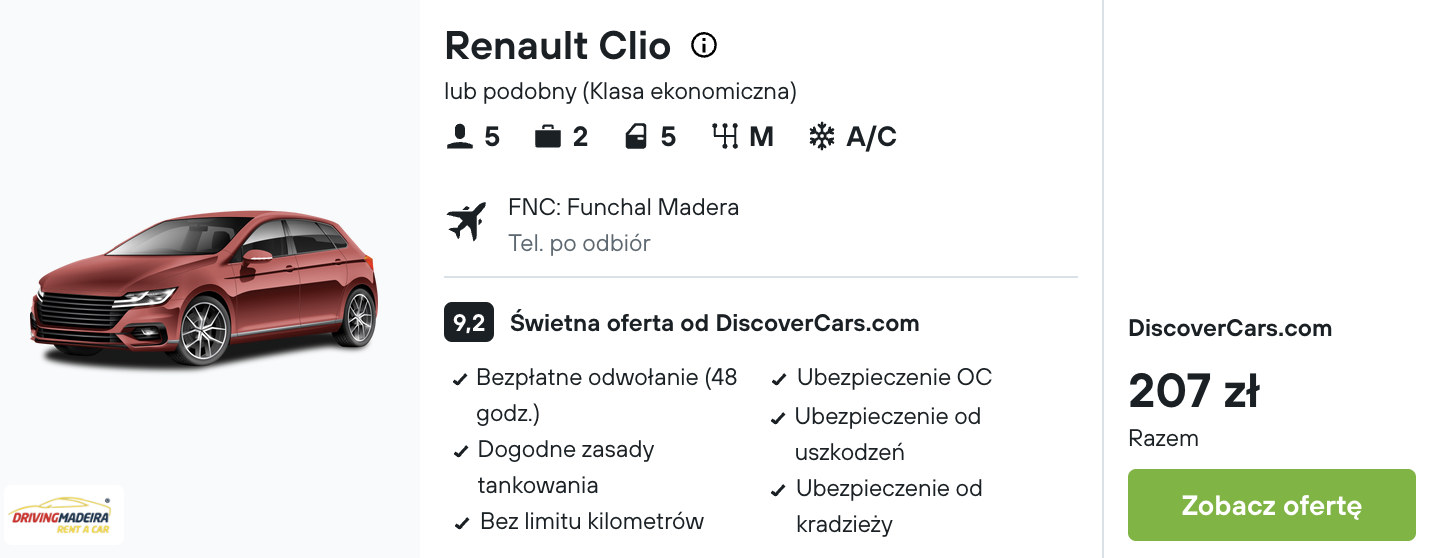Click the Świetna oferta od DiscoverCars.com heading
1434x558 pixels.
[714, 323]
